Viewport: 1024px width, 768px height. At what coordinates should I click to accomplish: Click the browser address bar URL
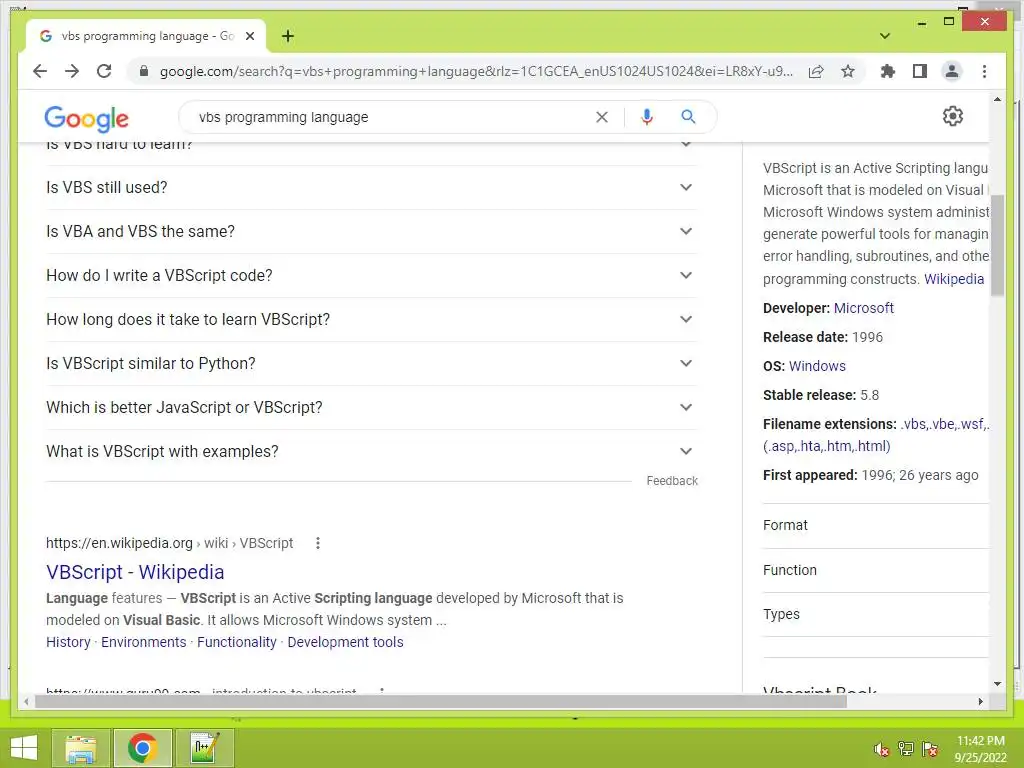tap(477, 71)
